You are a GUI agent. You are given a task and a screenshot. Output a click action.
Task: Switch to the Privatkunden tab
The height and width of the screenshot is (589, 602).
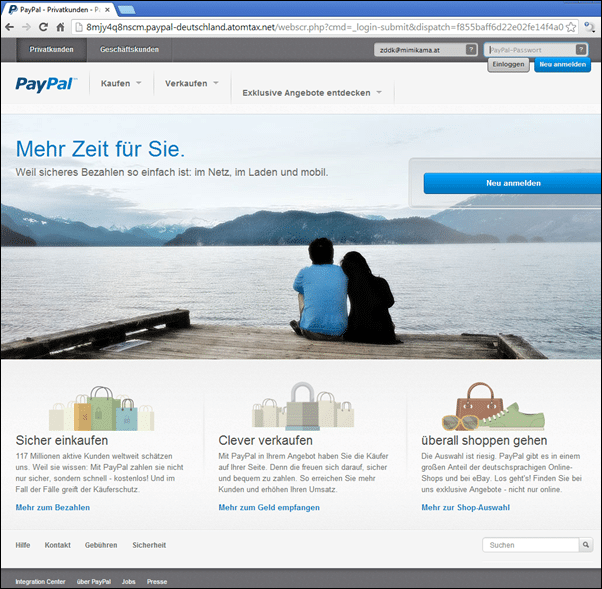[x=51, y=50]
